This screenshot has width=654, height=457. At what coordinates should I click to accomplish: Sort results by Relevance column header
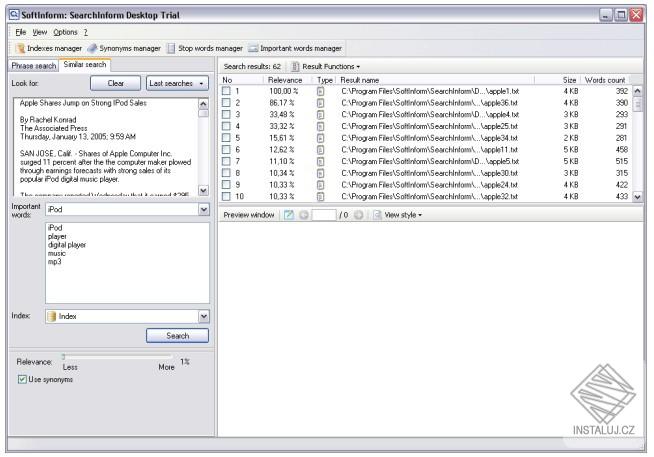(x=285, y=80)
